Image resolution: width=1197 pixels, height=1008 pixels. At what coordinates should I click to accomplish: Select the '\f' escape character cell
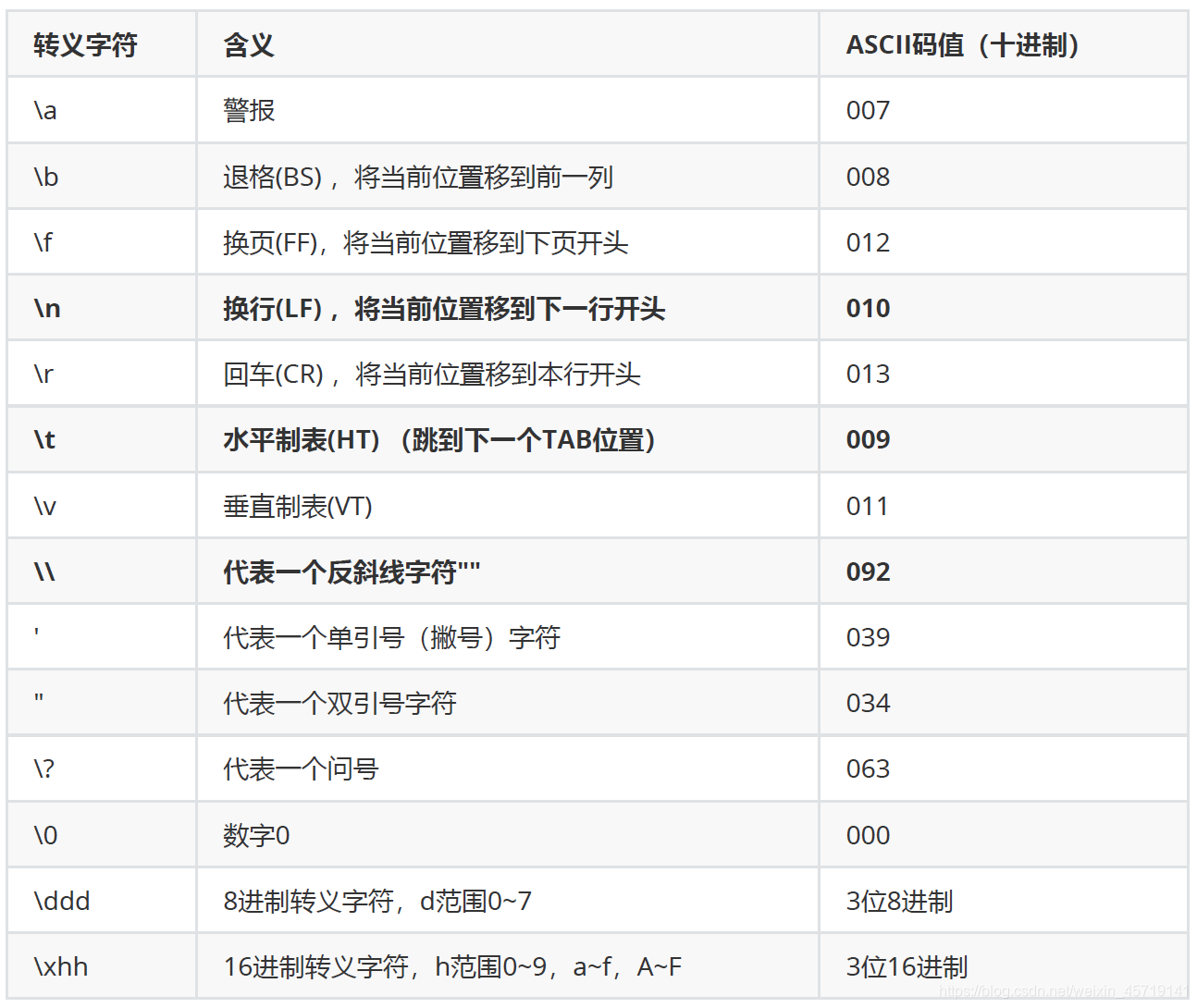102,242
